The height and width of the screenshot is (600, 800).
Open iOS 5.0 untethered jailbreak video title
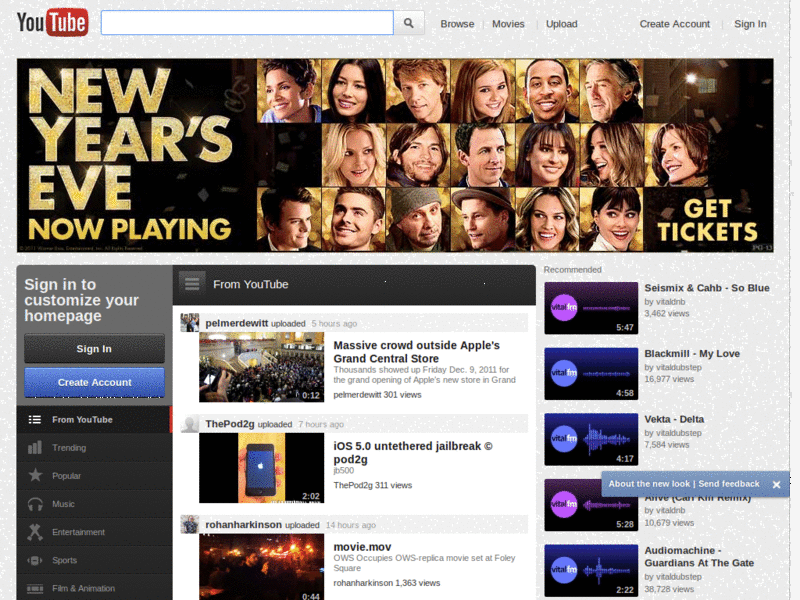(x=413, y=452)
